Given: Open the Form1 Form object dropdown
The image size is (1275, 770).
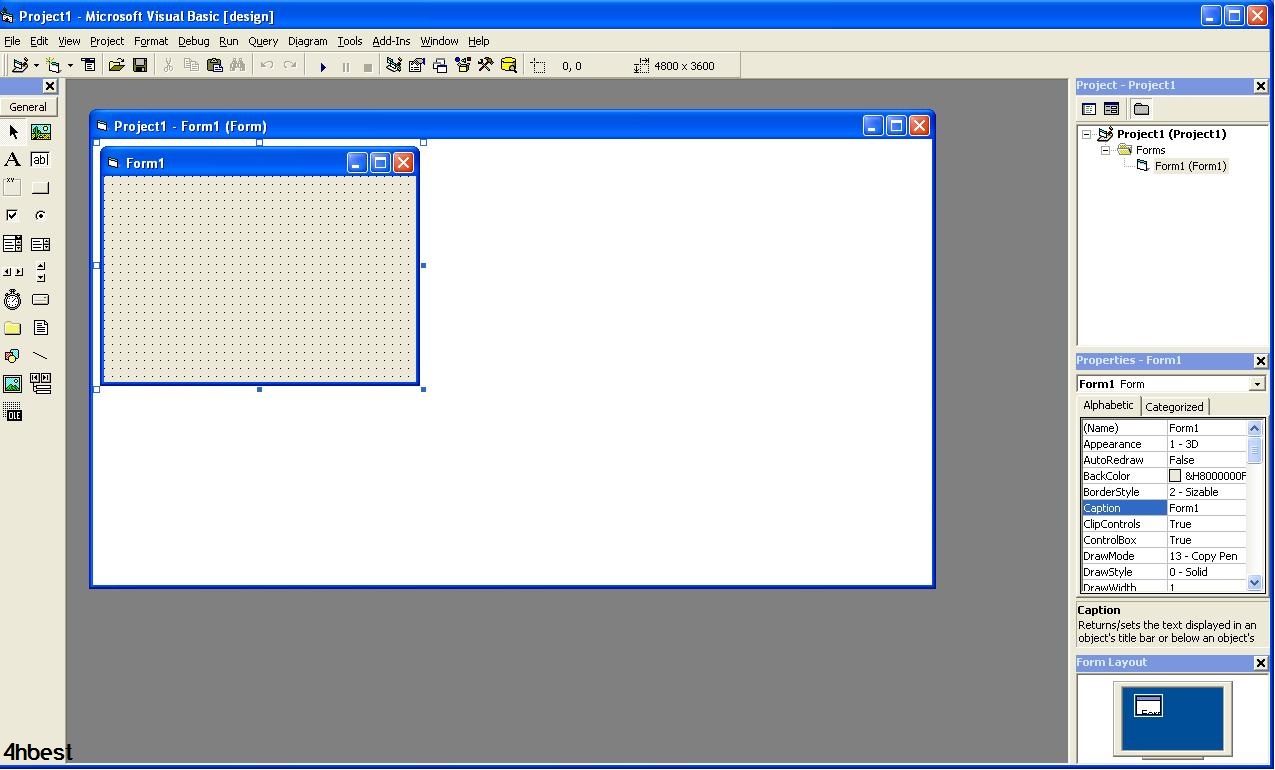Looking at the screenshot, I should tap(1257, 384).
